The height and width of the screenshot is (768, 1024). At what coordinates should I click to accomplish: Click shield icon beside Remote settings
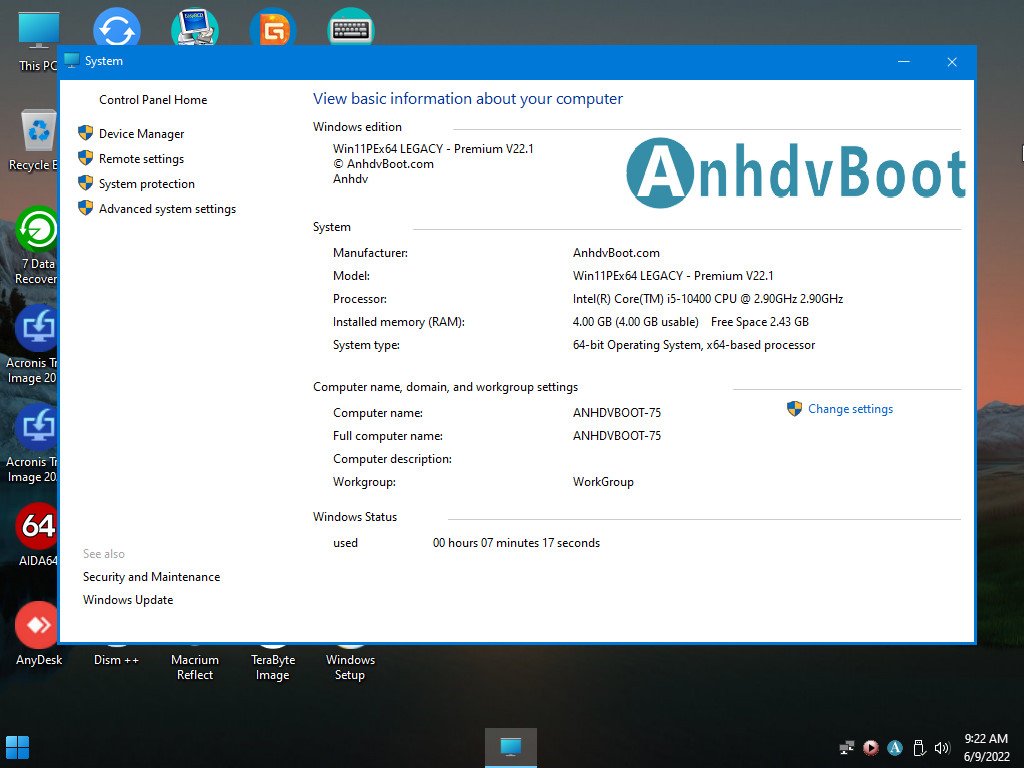point(86,158)
